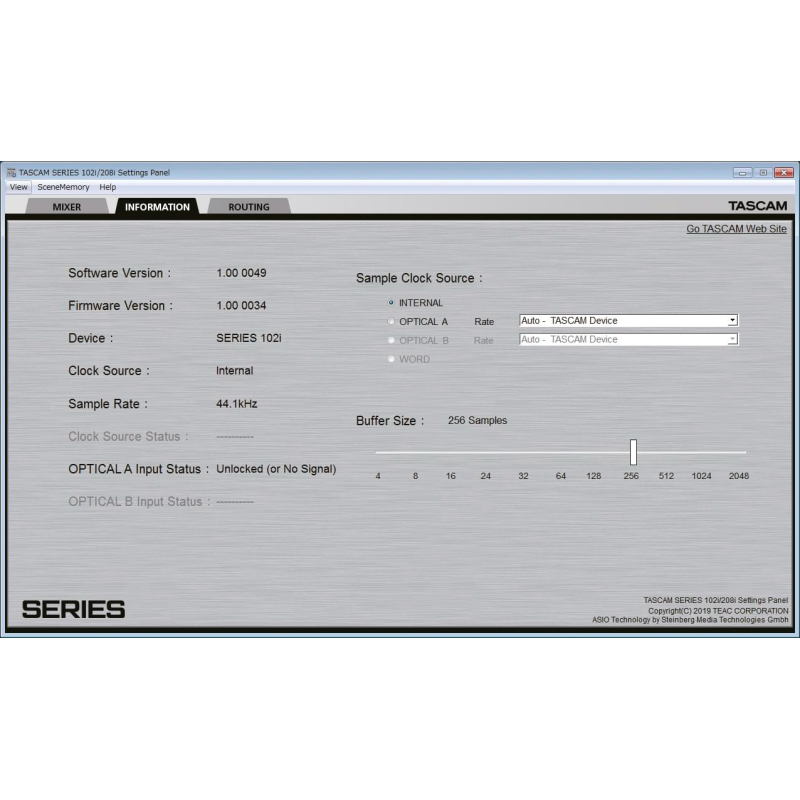Screen dimensions: 800x800
Task: Click the Copyright(C) 2019 TEAC CORPORATION text
Action: (718, 611)
